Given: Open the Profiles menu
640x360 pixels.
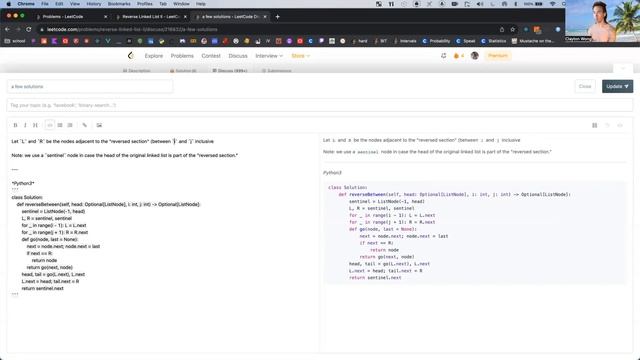Looking at the screenshot, I should (x=144, y=4).
